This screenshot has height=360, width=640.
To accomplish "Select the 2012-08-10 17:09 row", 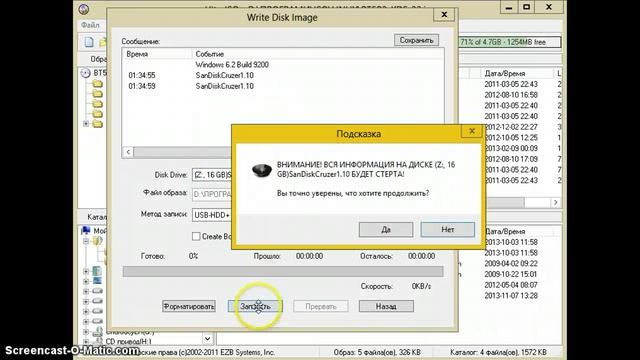I will [x=511, y=159].
